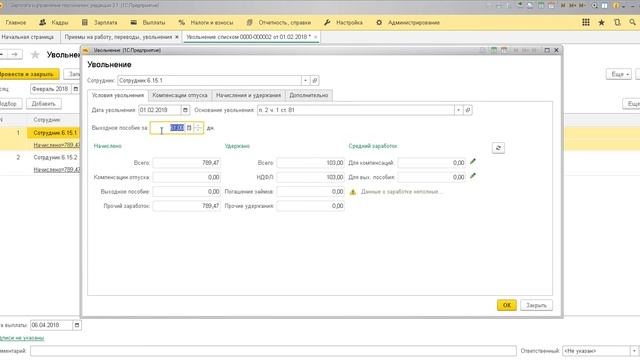Open the Еще dropdown at top right

click(619, 74)
